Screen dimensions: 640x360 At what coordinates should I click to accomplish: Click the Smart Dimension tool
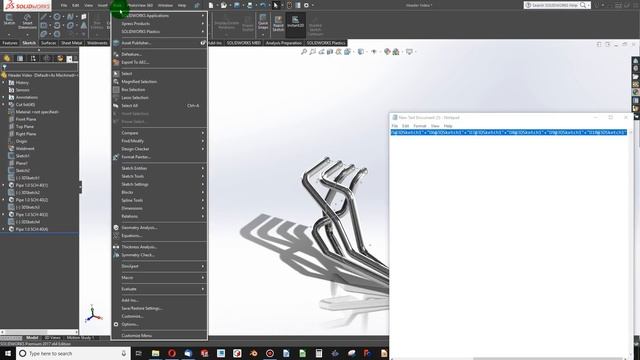(x=27, y=22)
